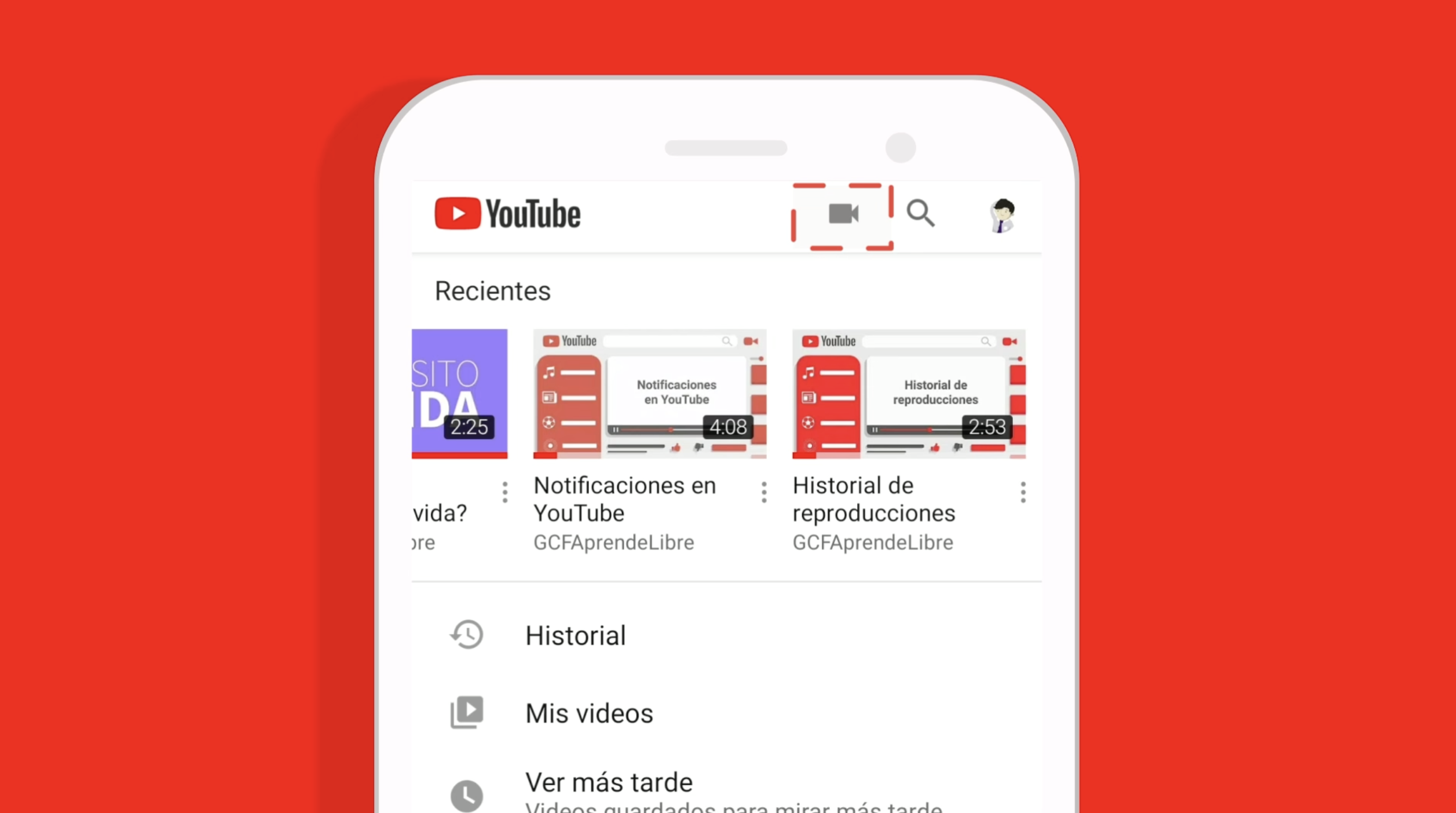1456x813 pixels.
Task: Click the GCFAprendeLibre channel name link
Action: click(613, 542)
